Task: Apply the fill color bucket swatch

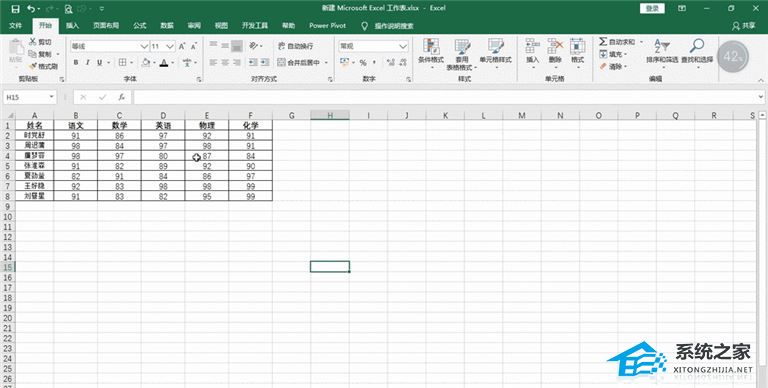Action: [x=146, y=62]
